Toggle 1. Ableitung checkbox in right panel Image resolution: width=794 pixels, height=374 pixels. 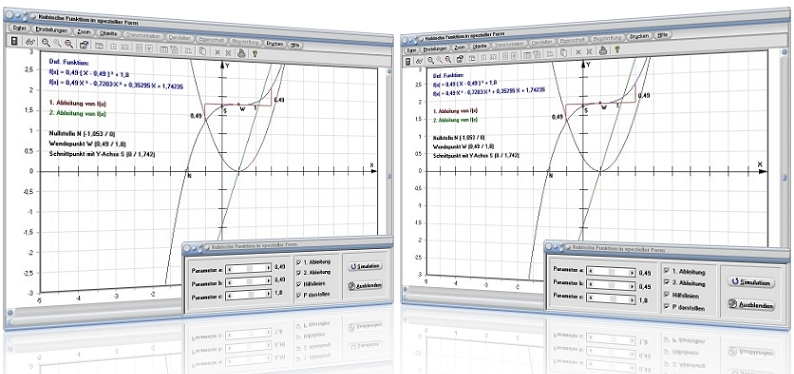(x=667, y=271)
